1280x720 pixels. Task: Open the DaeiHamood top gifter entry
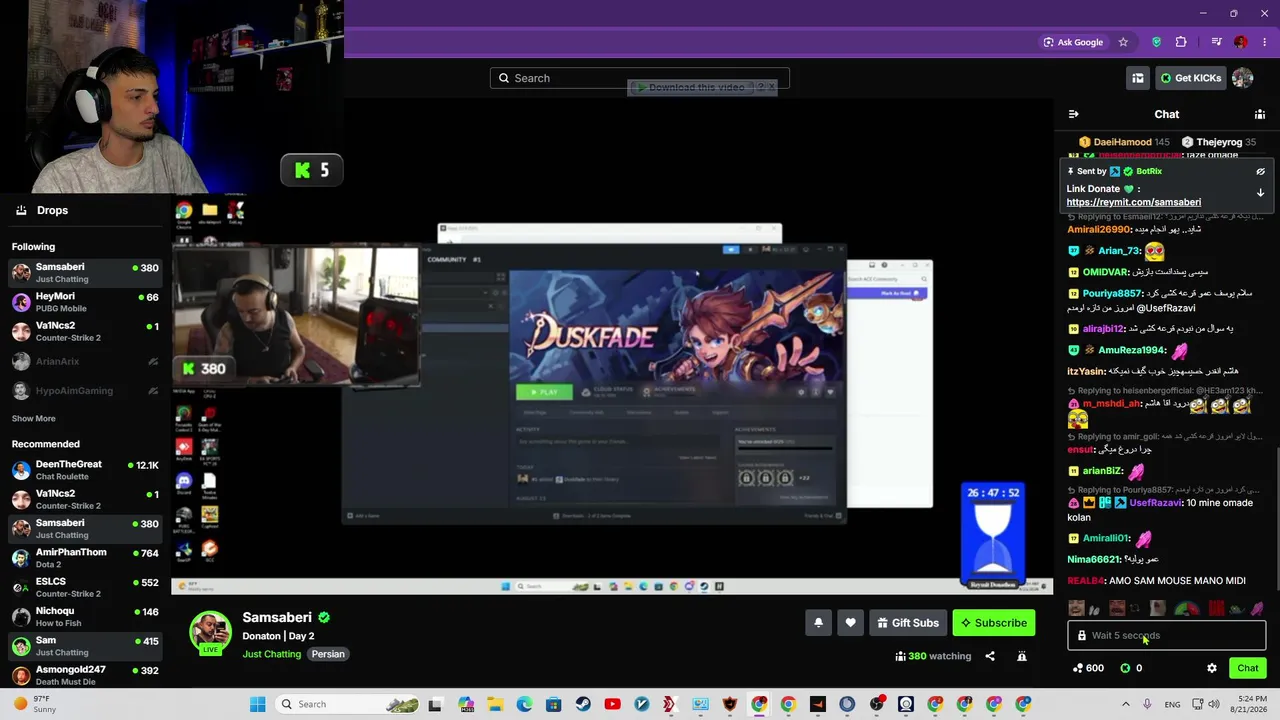1124,142
